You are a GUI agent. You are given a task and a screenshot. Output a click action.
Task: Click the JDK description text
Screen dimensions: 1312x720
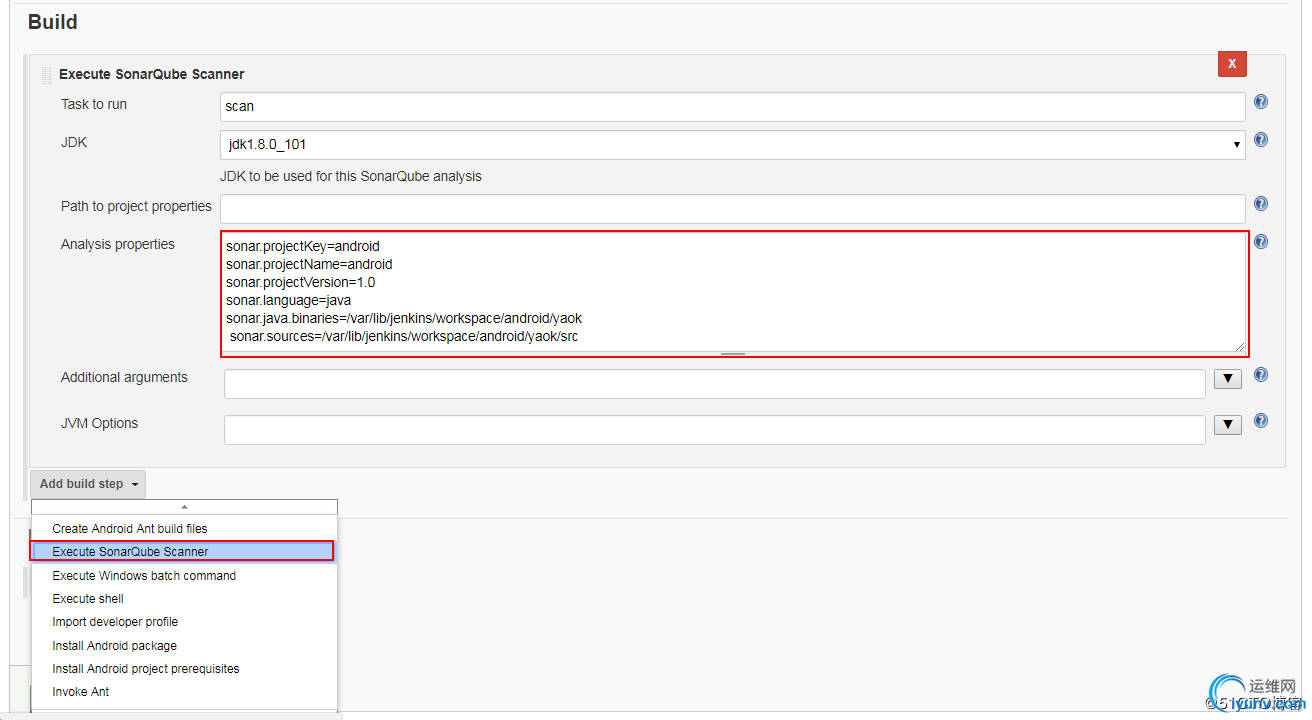(x=351, y=176)
